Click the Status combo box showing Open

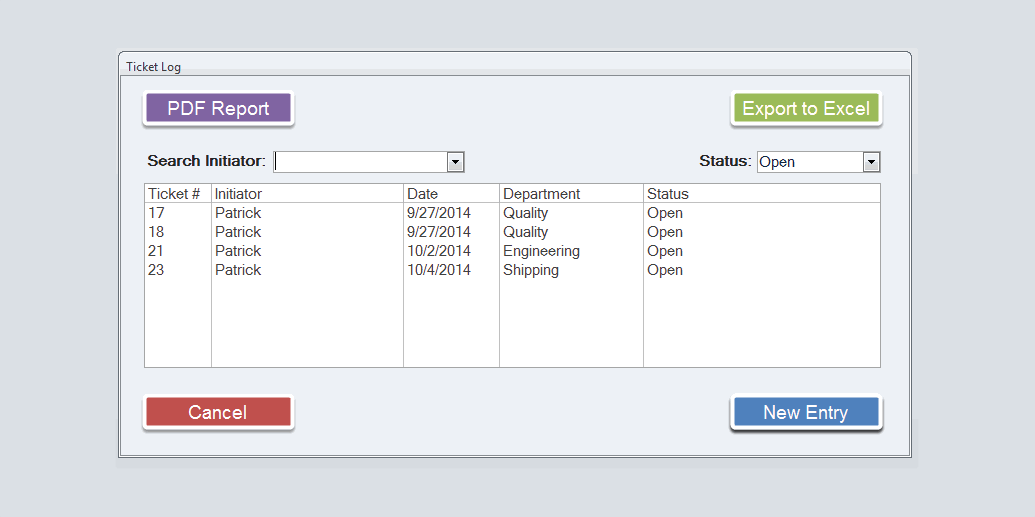tap(809, 162)
